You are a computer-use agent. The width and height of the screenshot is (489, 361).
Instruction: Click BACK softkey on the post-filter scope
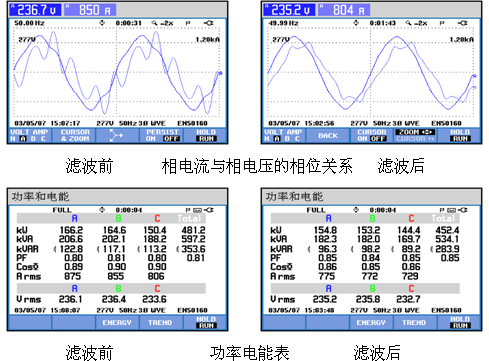click(328, 136)
